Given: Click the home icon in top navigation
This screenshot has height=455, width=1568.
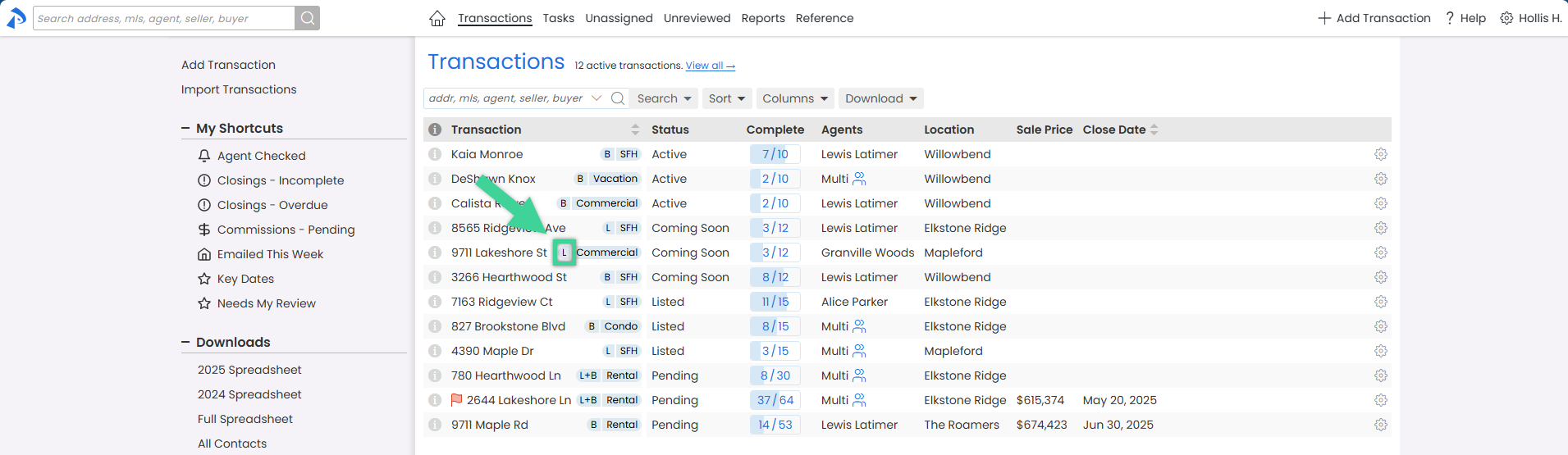Looking at the screenshot, I should coord(437,18).
